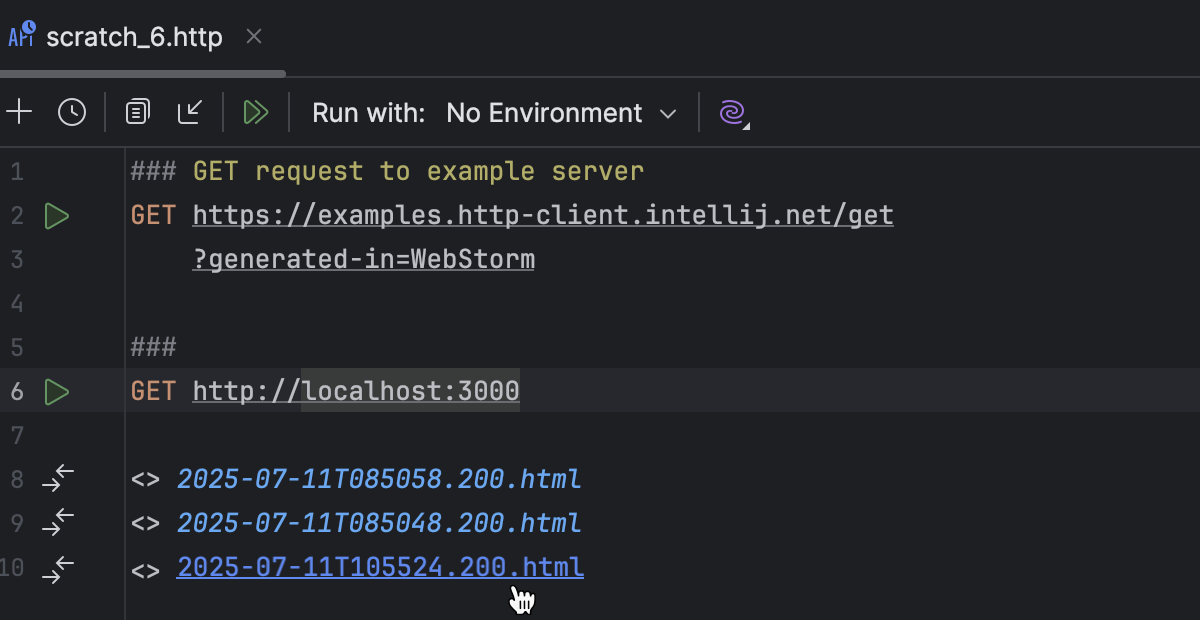This screenshot has width=1200, height=620.
Task: Create a new HTTP request with the plus icon
Action: pyautogui.click(x=20, y=112)
